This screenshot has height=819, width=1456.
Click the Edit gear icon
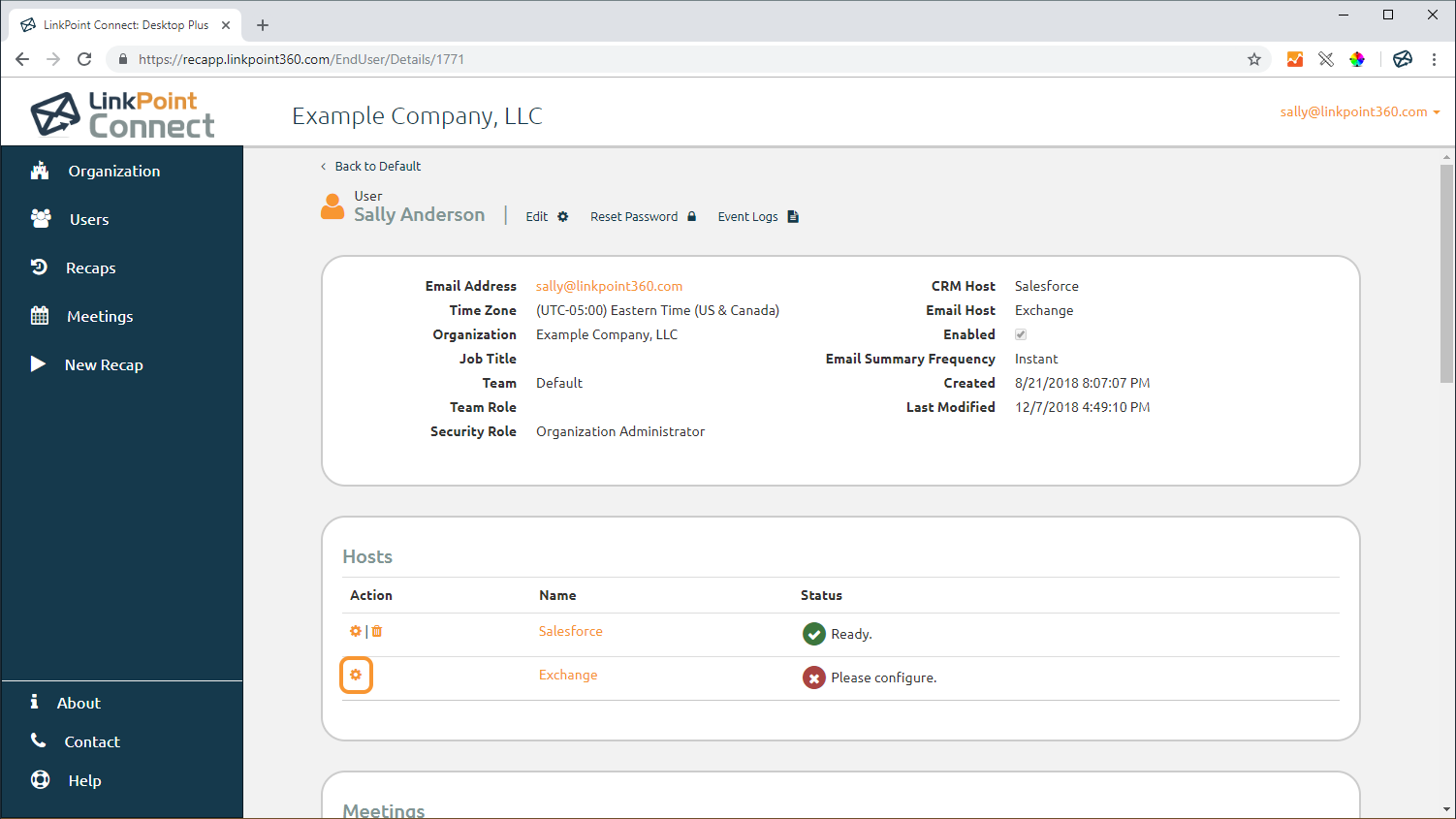point(563,217)
